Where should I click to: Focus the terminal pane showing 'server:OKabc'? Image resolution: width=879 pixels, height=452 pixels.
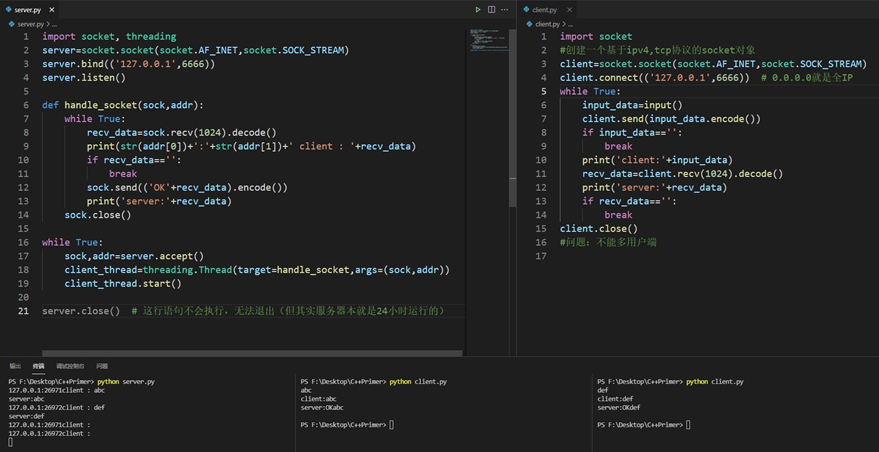point(443,412)
